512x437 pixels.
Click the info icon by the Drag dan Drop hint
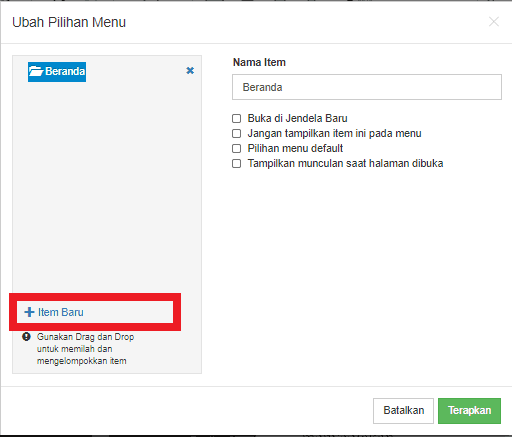point(26,337)
